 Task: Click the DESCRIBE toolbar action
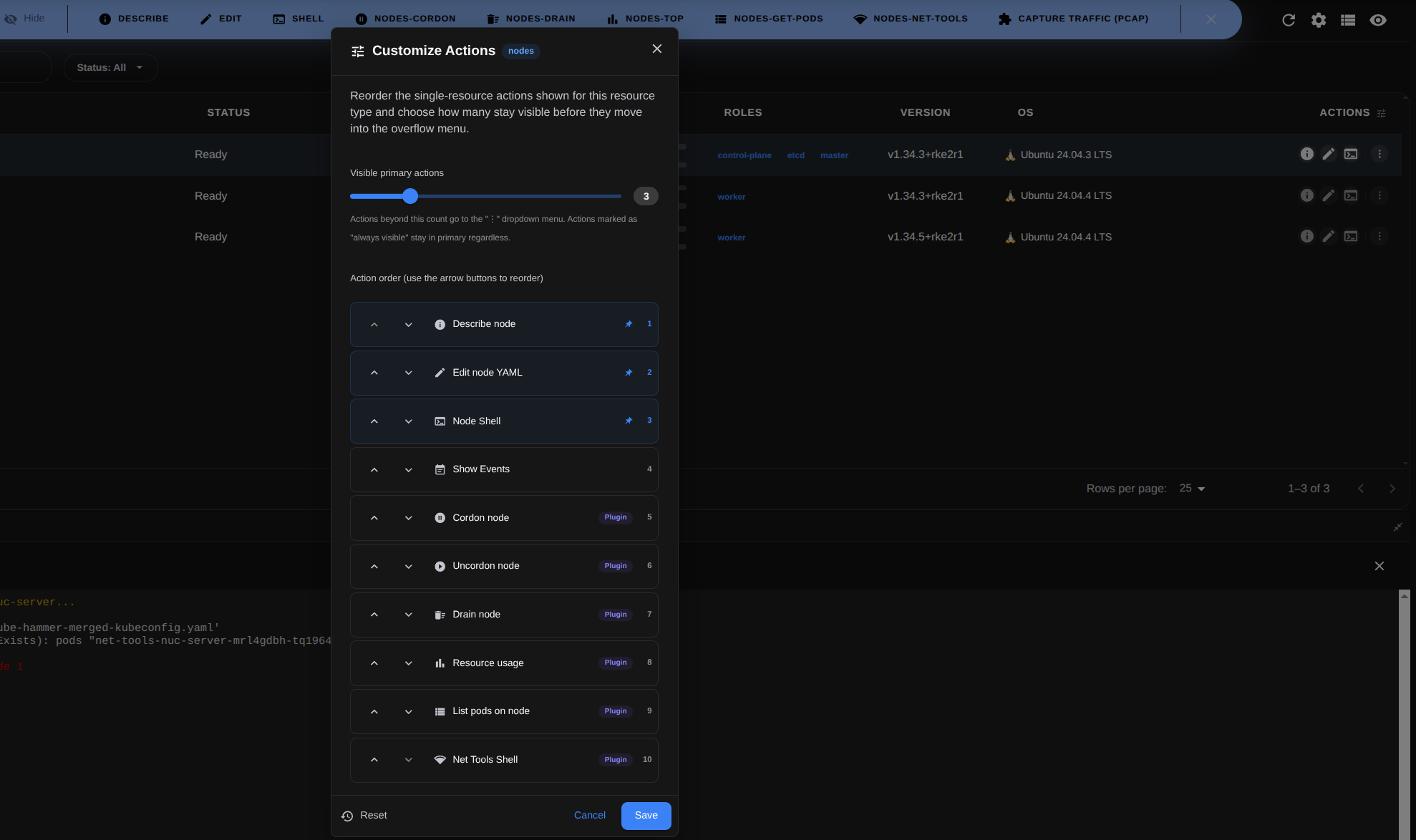coord(134,19)
